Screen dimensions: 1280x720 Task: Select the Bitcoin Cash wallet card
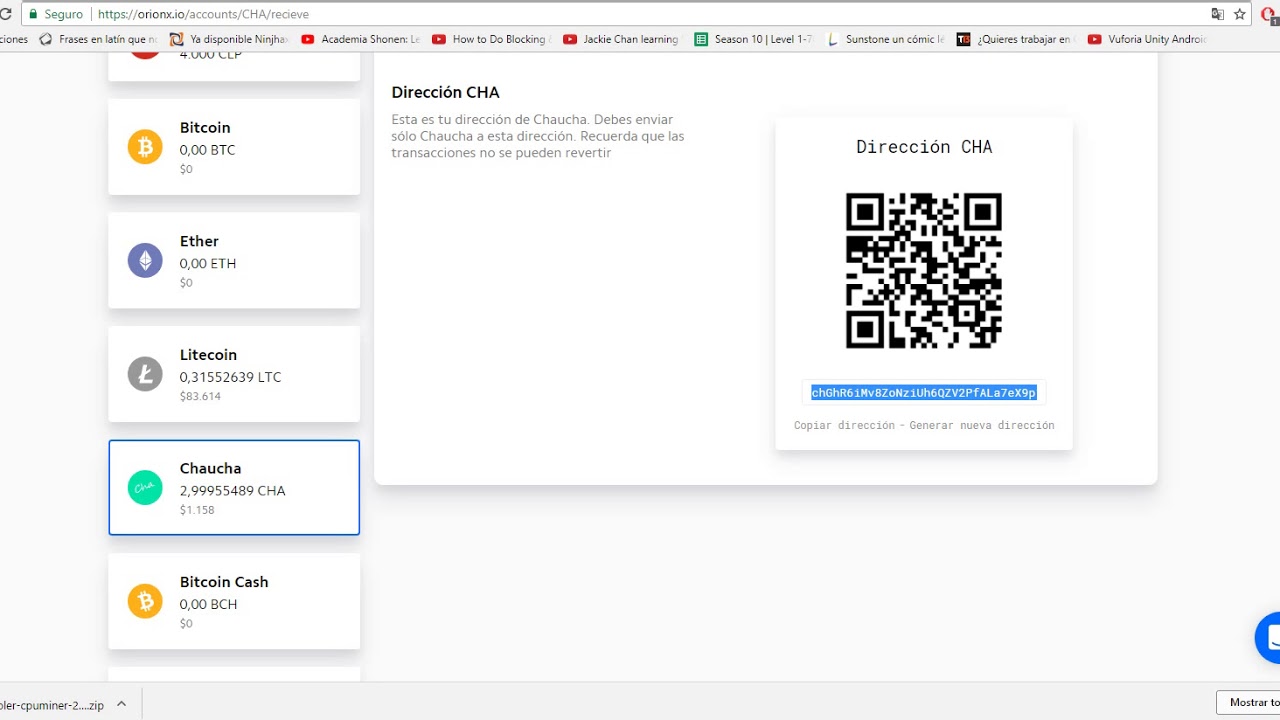click(x=234, y=601)
